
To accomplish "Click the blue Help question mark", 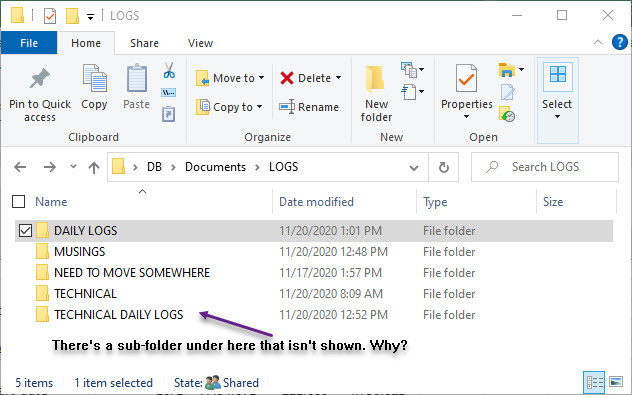I will tap(620, 42).
